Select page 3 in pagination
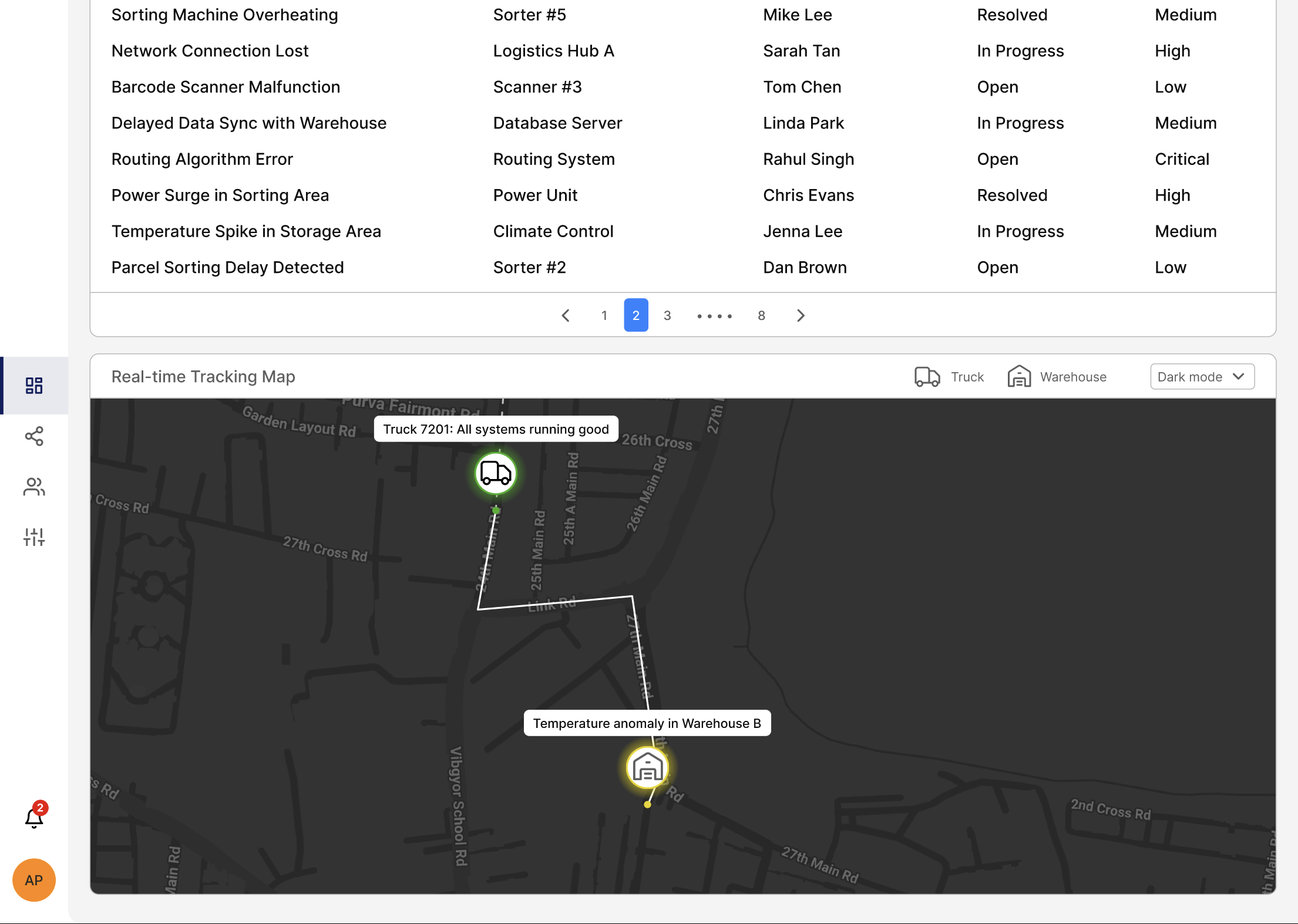Image resolution: width=1298 pixels, height=924 pixels. 667,316
